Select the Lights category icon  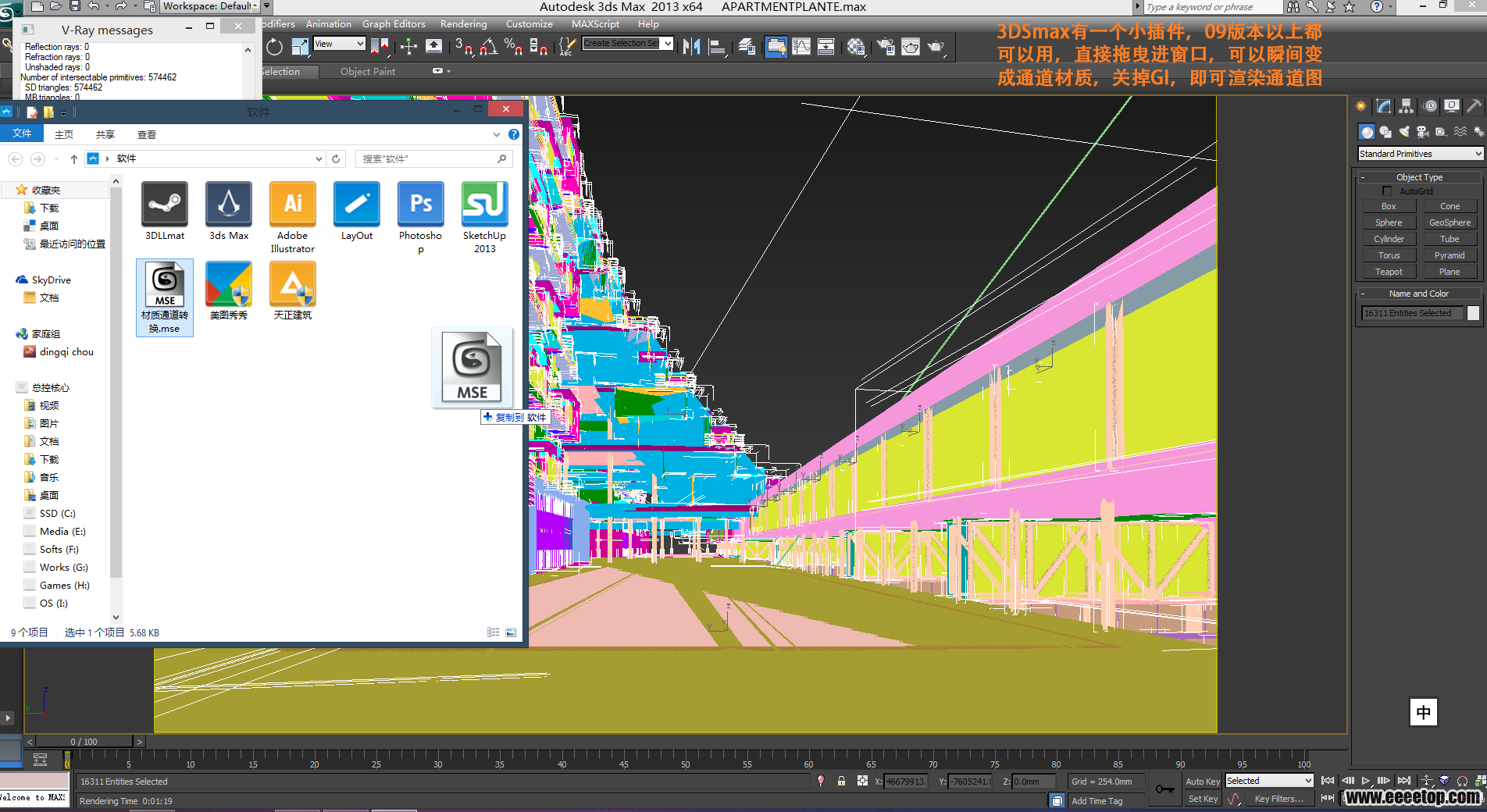pyautogui.click(x=1404, y=132)
